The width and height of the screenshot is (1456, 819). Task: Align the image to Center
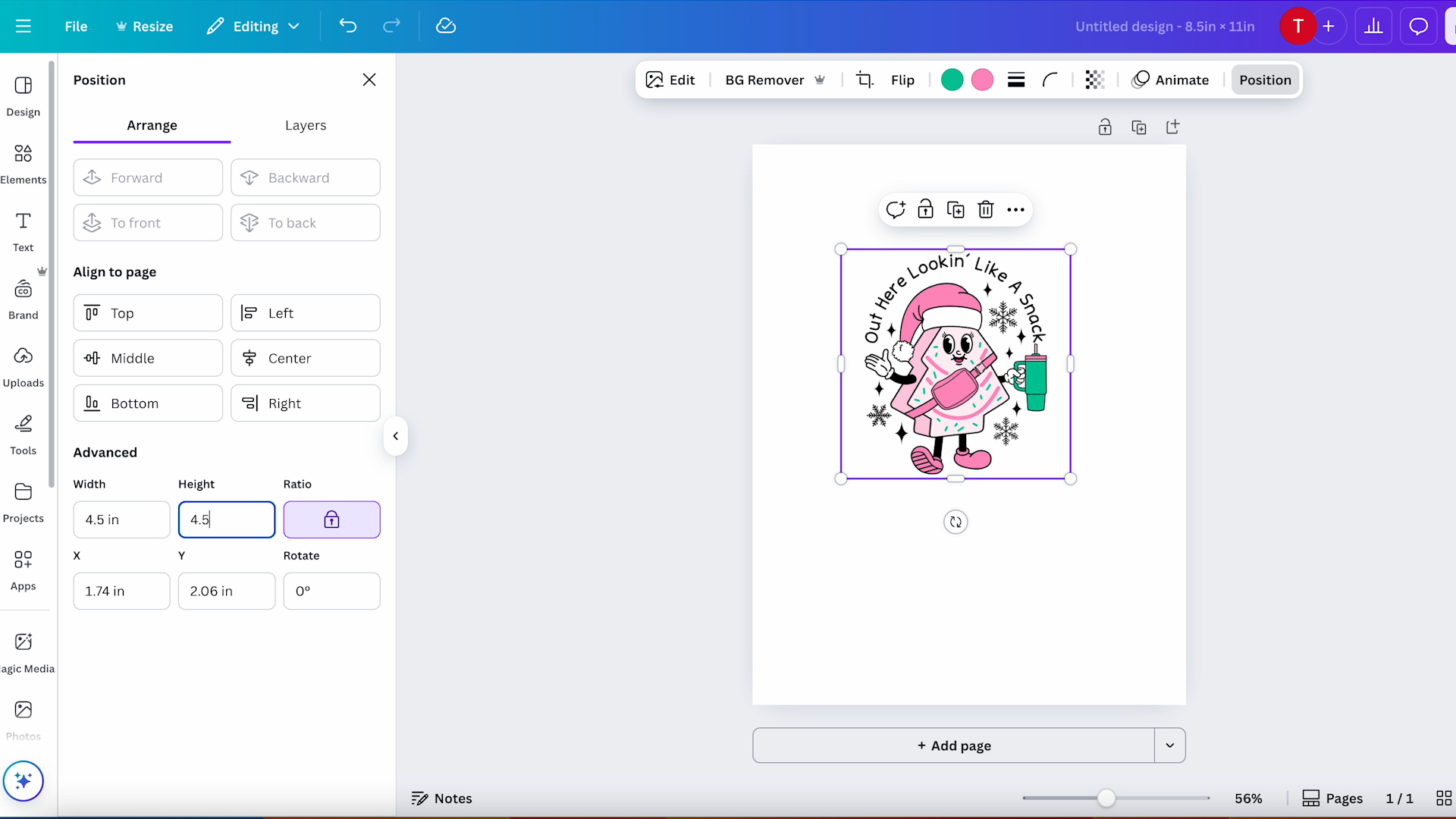coord(305,358)
